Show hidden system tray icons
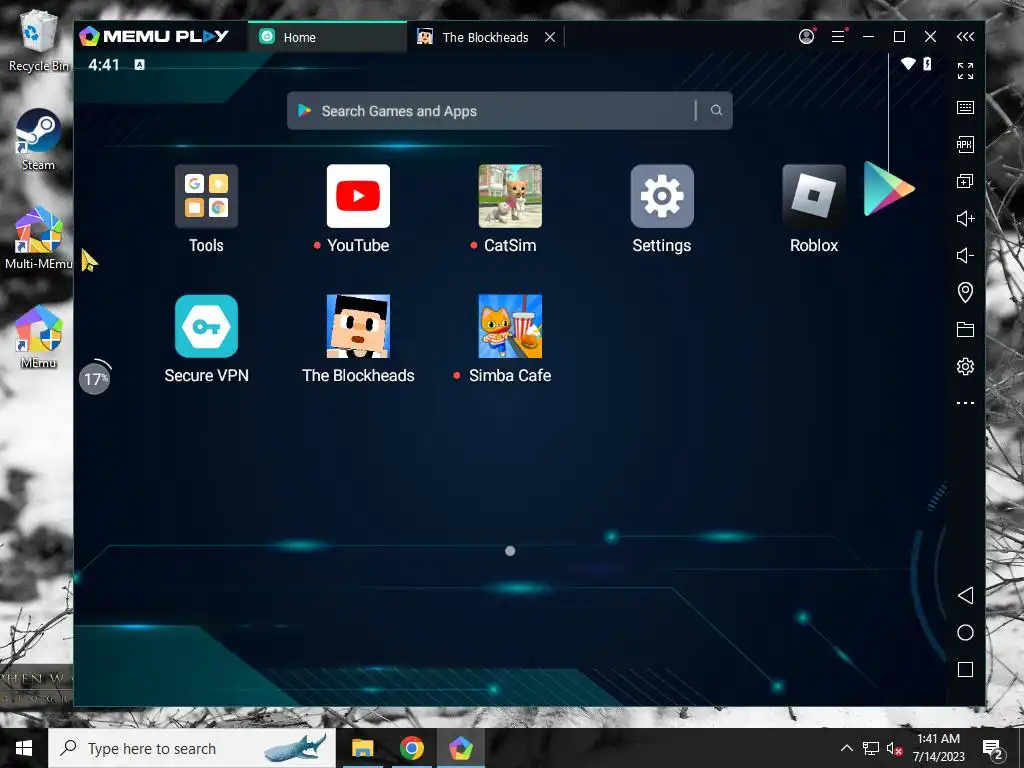 click(846, 748)
